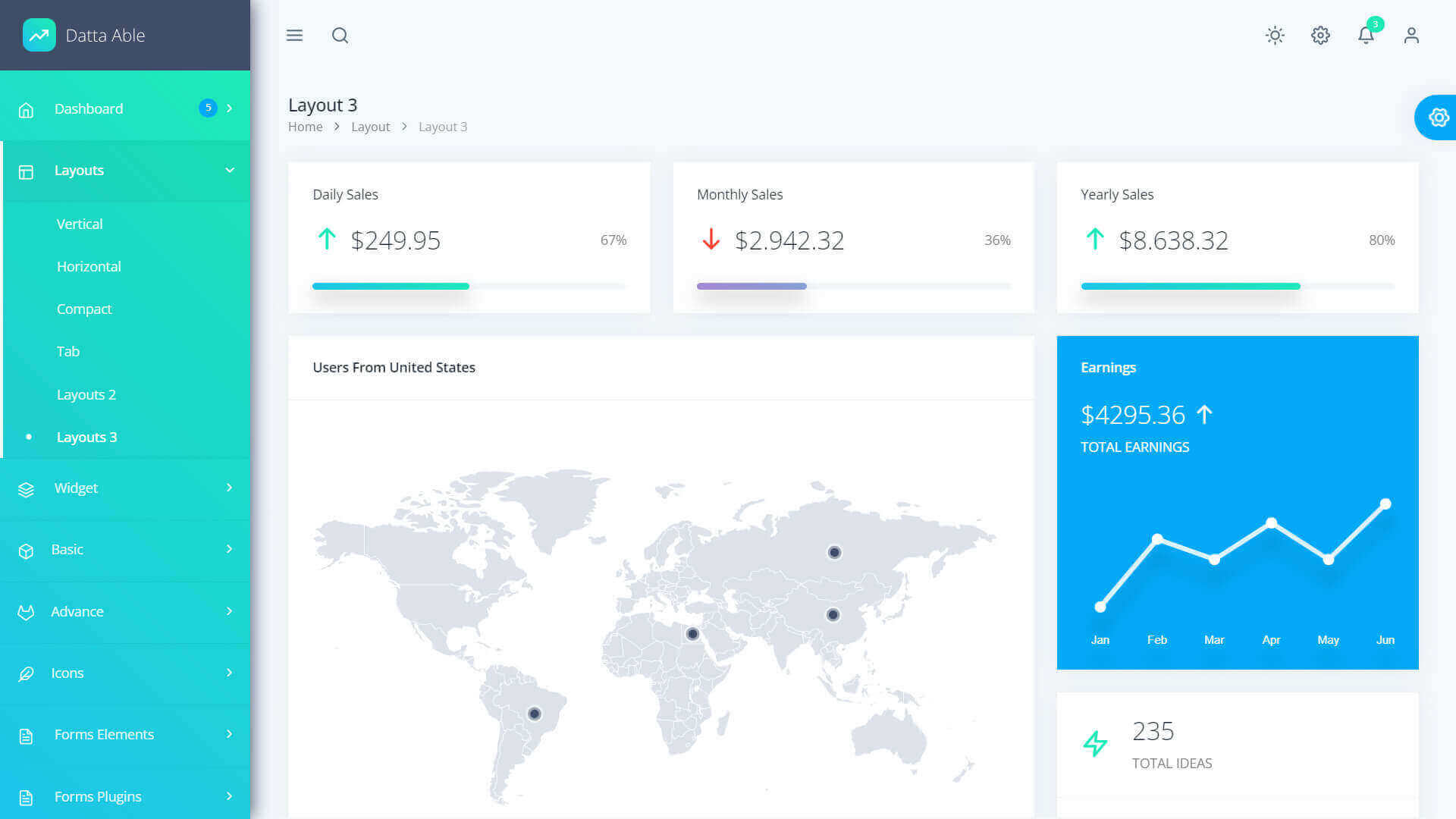The height and width of the screenshot is (819, 1456).
Task: Collapse the Layouts menu section
Action: click(229, 171)
